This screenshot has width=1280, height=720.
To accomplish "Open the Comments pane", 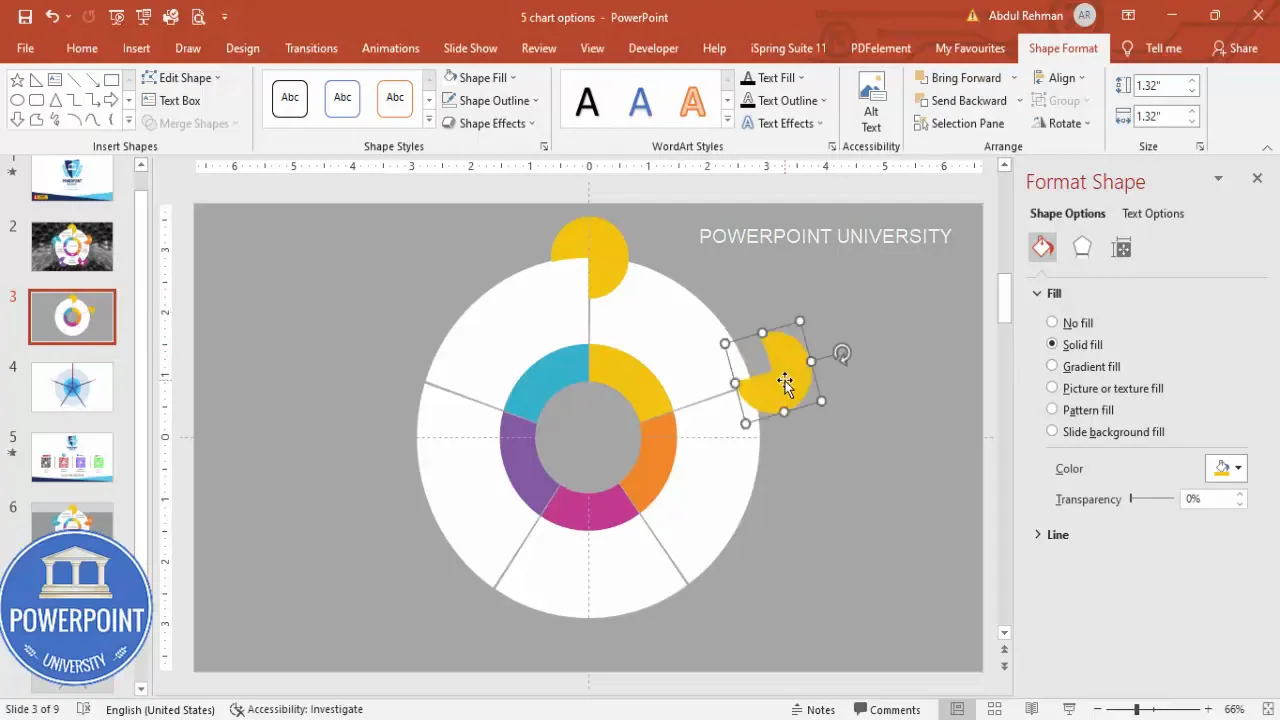I will (885, 709).
